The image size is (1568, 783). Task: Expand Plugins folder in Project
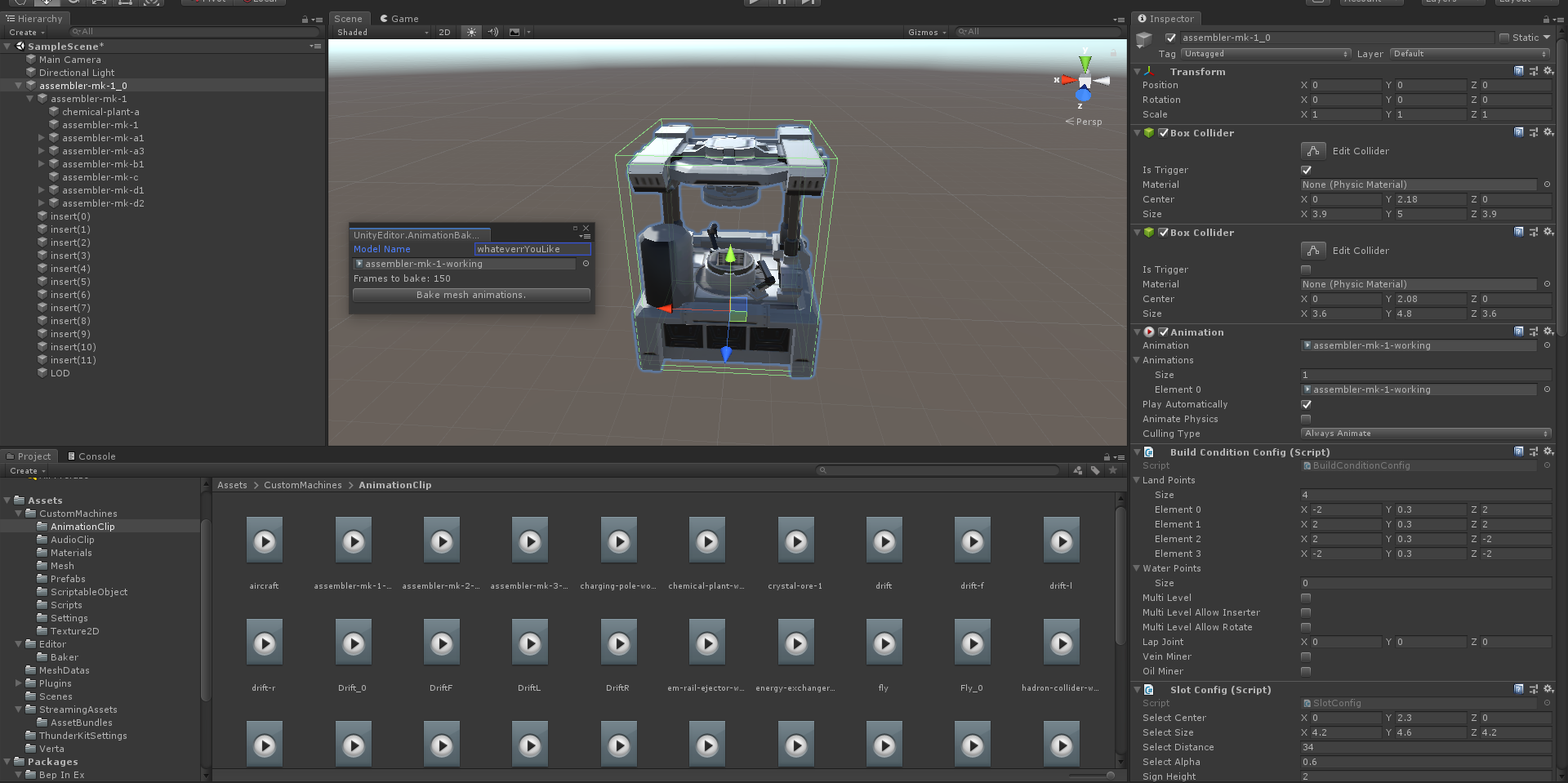coord(19,683)
